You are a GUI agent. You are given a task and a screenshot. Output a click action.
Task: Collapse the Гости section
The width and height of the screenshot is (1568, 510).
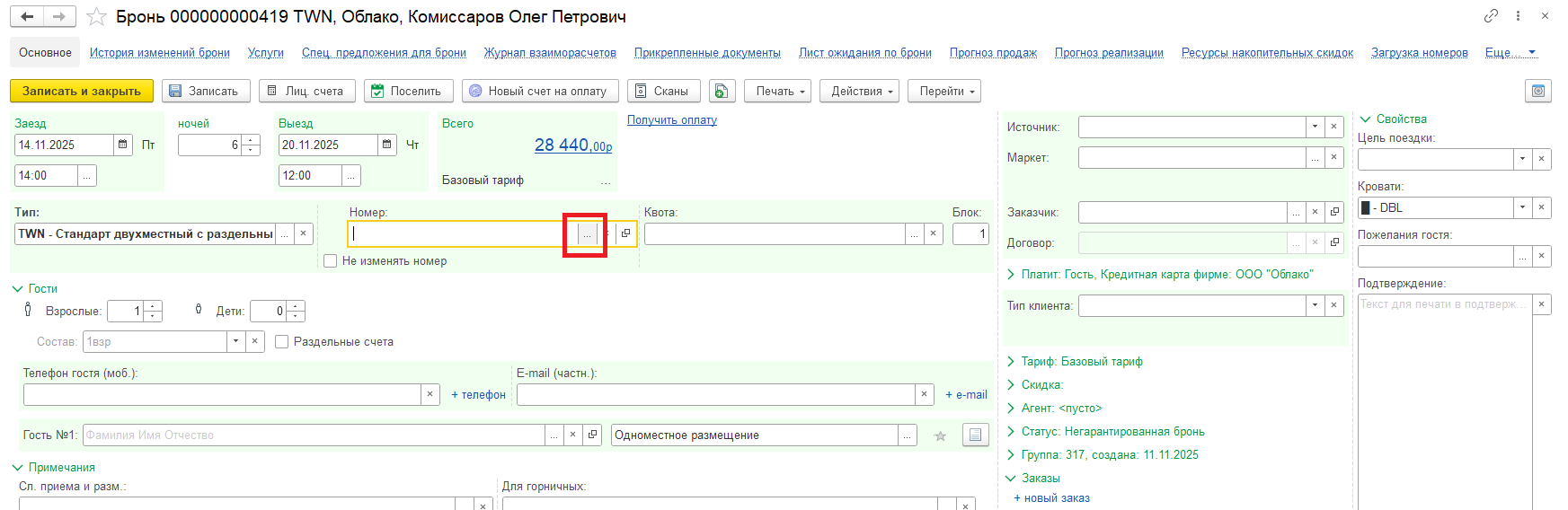point(18,289)
